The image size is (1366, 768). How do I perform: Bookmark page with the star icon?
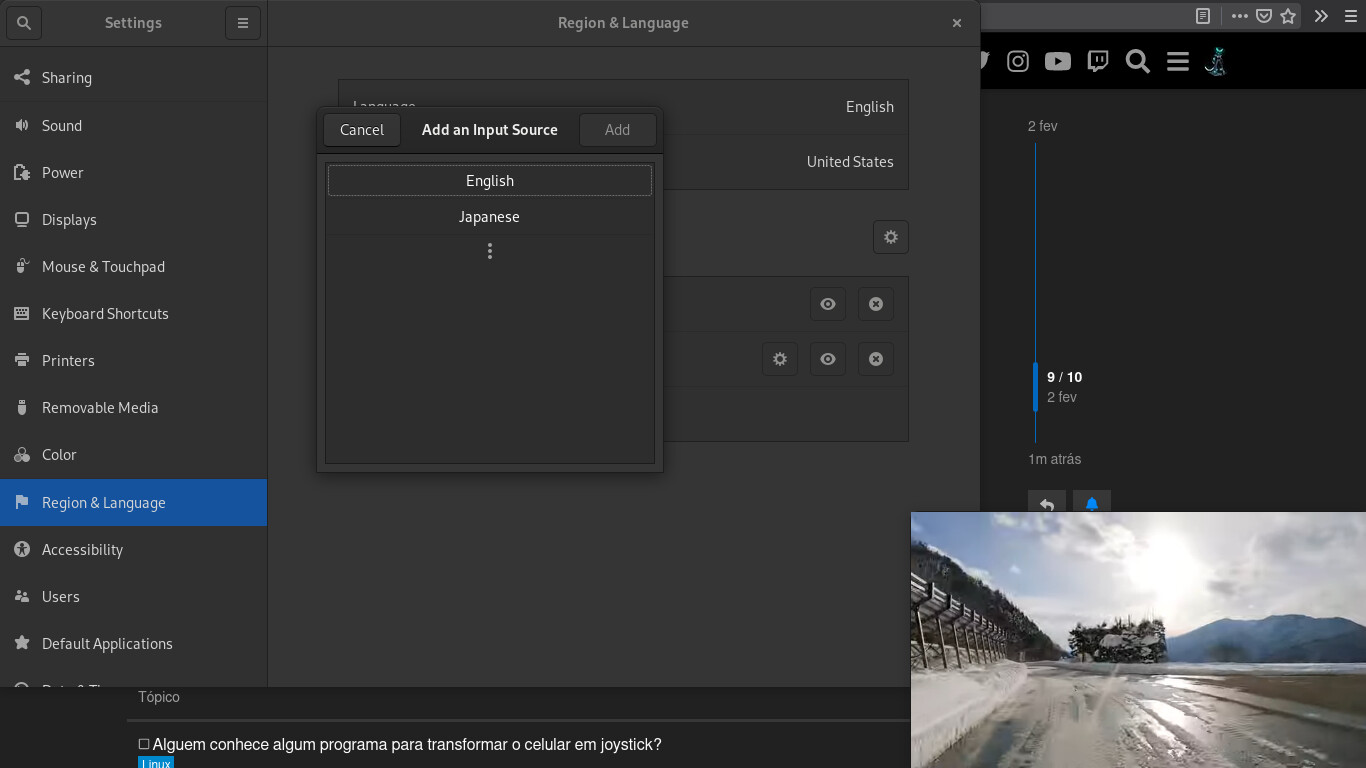coord(1288,16)
